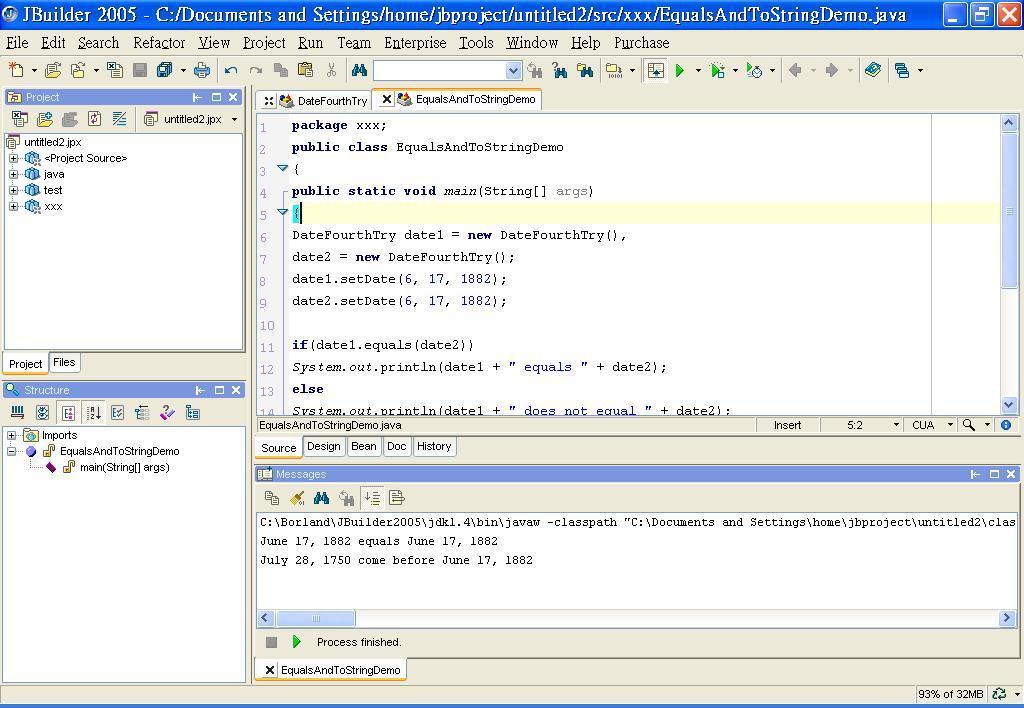1024x708 pixels.
Task: Close the EqualsAndToStringDemo editor tab
Action: pyautogui.click(x=387, y=99)
